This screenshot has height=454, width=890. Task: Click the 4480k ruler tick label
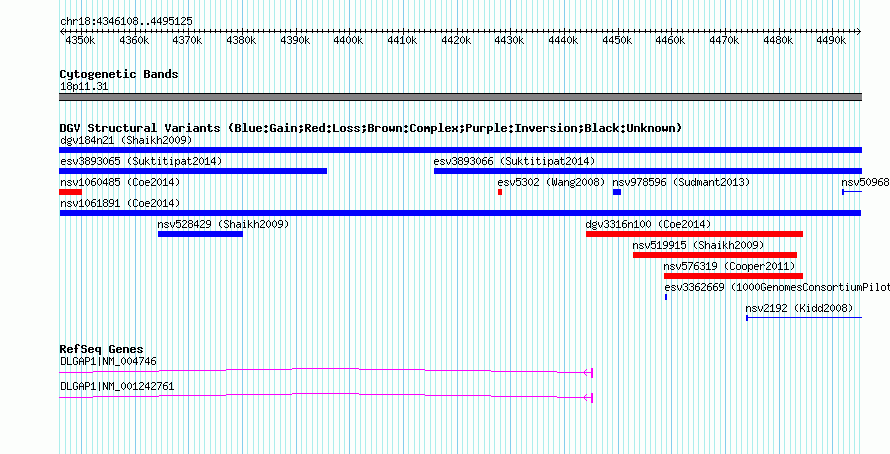[779, 41]
